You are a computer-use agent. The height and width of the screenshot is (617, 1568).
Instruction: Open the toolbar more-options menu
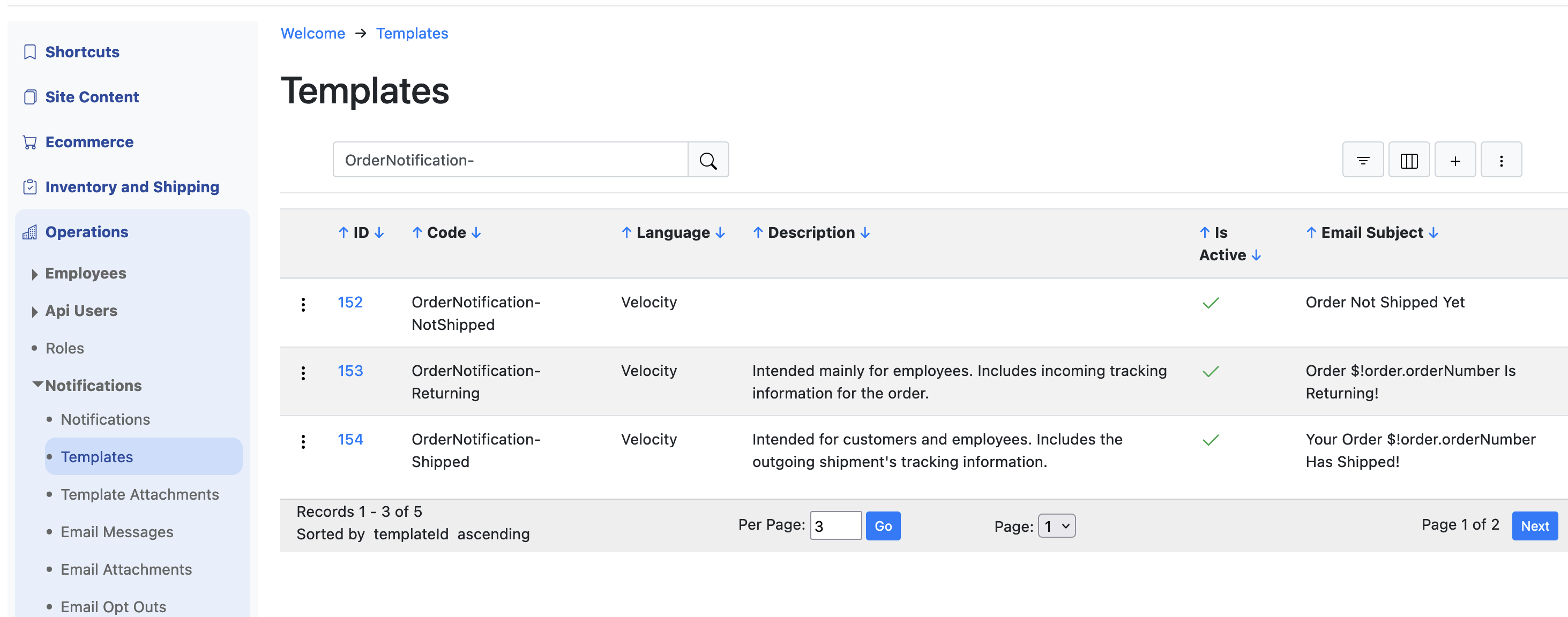1501,160
